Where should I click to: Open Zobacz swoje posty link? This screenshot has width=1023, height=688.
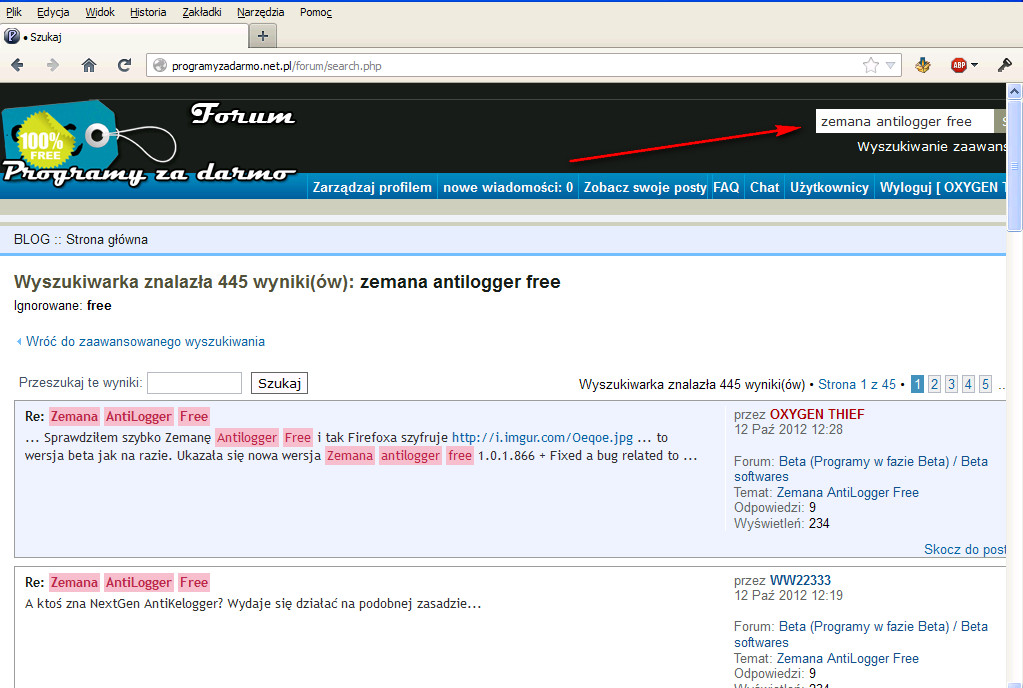point(645,187)
